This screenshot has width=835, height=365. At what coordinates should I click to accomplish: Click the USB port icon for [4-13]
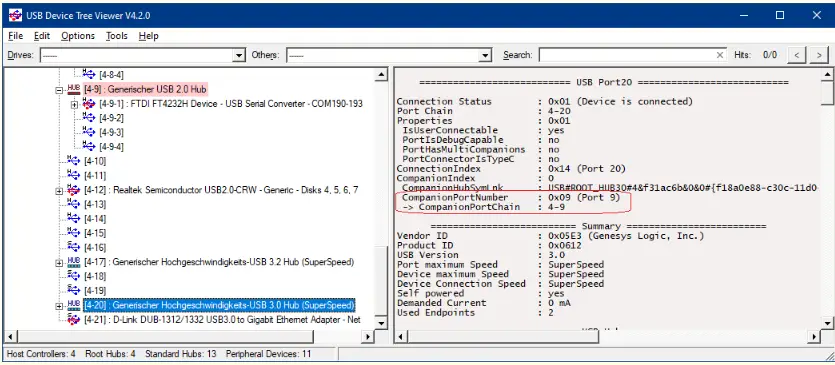(x=74, y=204)
